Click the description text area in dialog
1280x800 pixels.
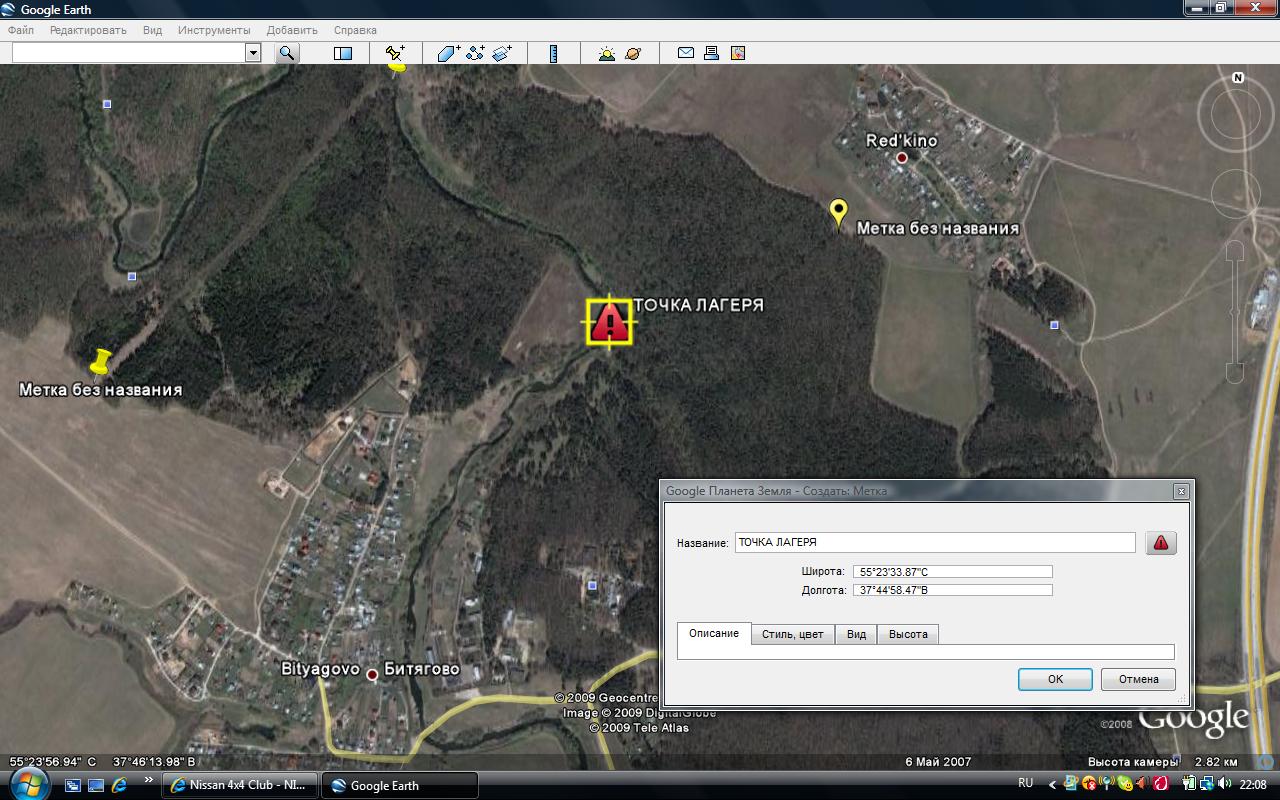pos(926,652)
